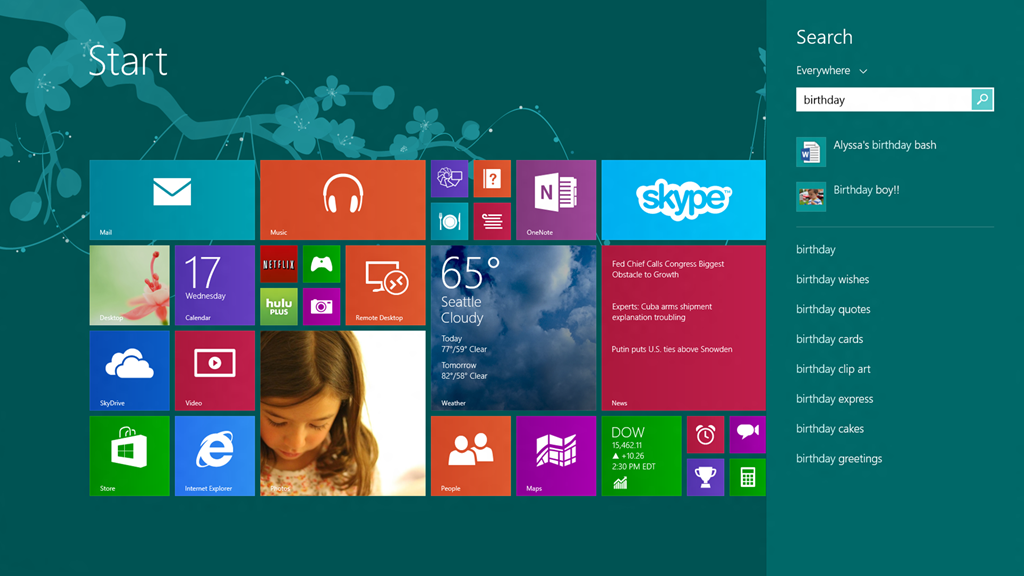Open the People tile
This screenshot has width=1024, height=576.
(471, 456)
